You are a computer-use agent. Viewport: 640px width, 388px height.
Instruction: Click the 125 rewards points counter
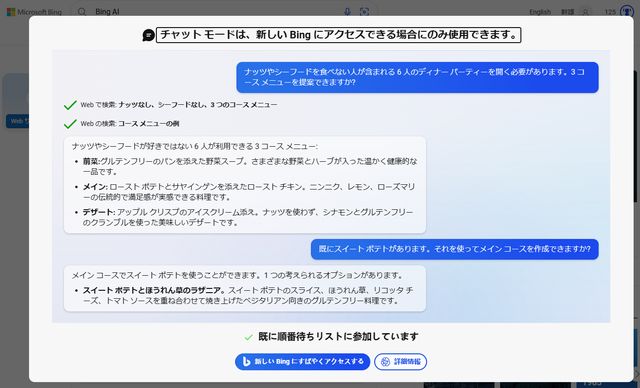(x=610, y=12)
